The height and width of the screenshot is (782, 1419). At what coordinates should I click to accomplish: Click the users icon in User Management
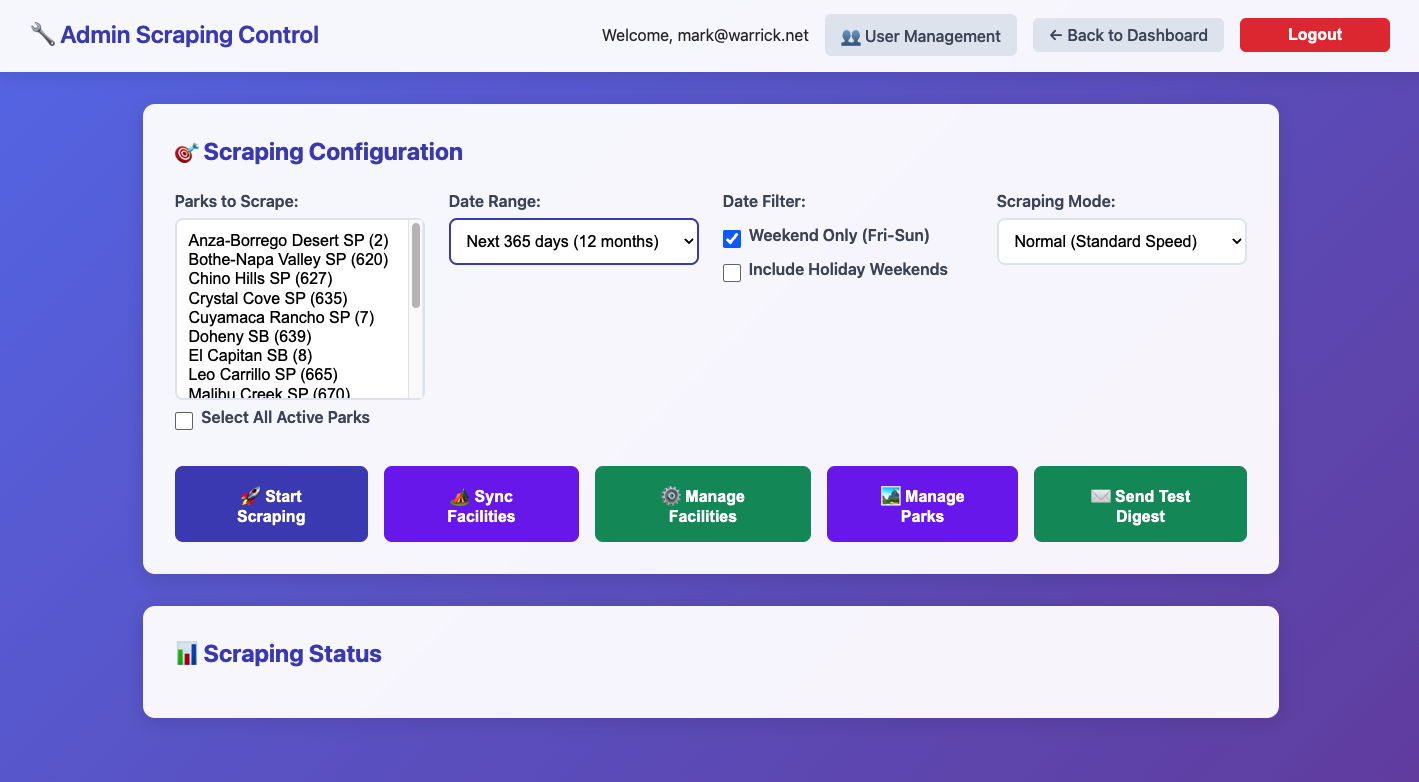pyautogui.click(x=851, y=37)
